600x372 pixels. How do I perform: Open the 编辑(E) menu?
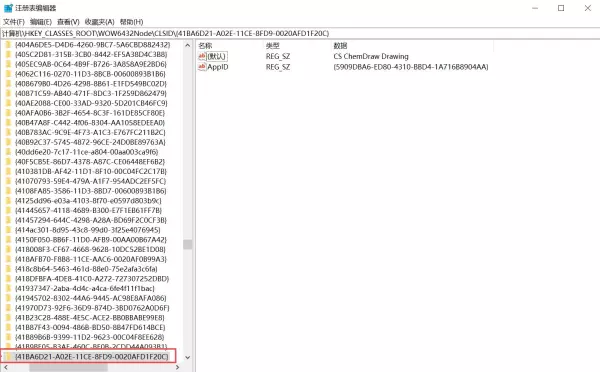41,22
